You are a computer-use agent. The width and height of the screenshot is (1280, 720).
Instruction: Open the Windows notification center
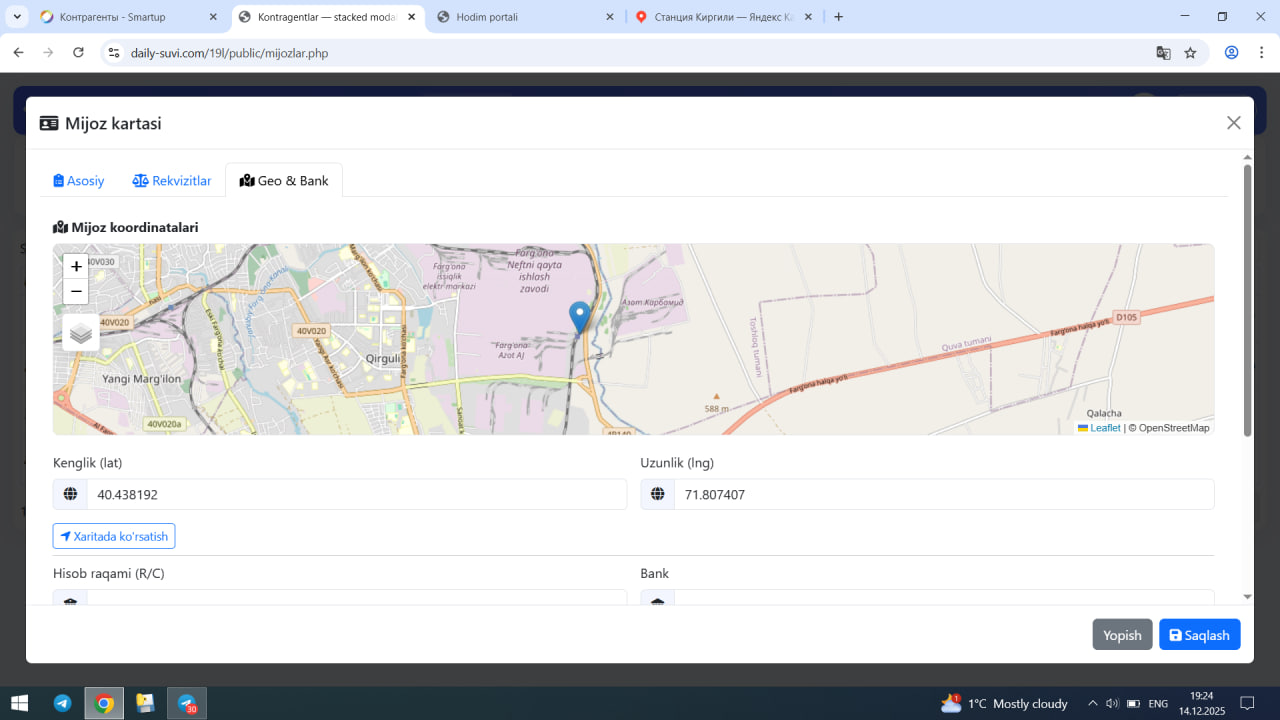point(1247,703)
